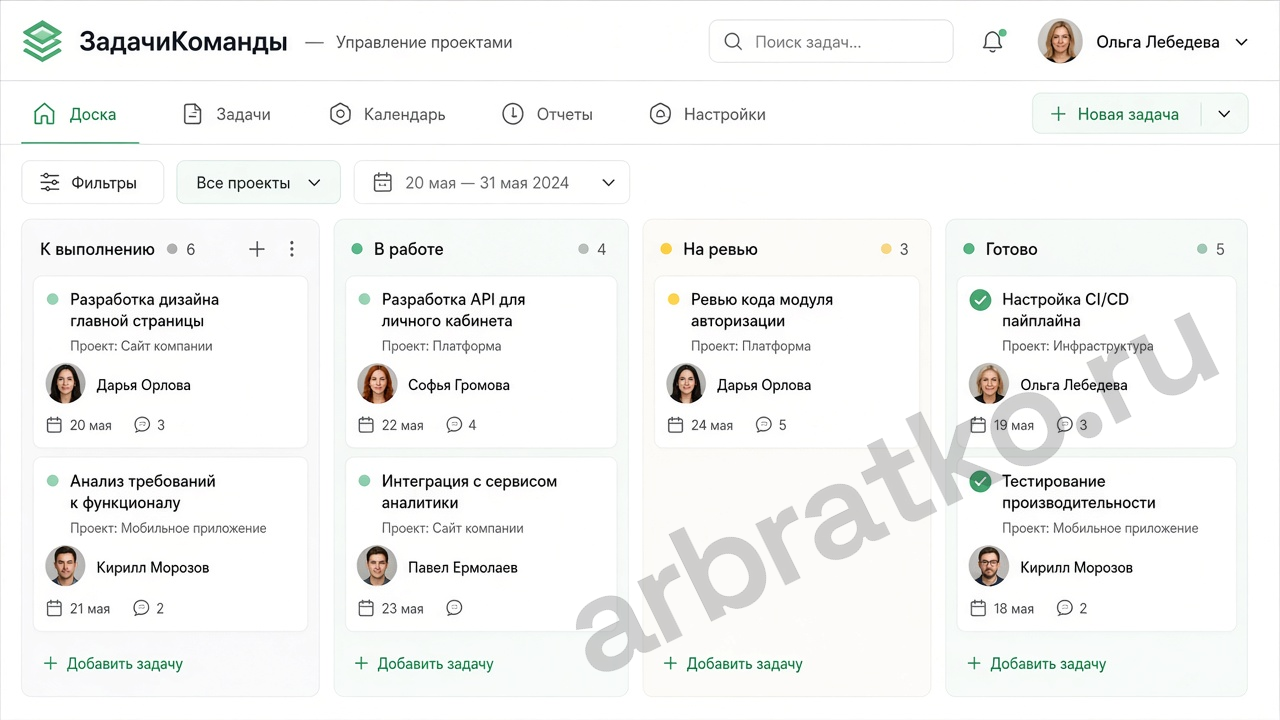Click yellow status dot on Ревью кода card

pos(673,299)
